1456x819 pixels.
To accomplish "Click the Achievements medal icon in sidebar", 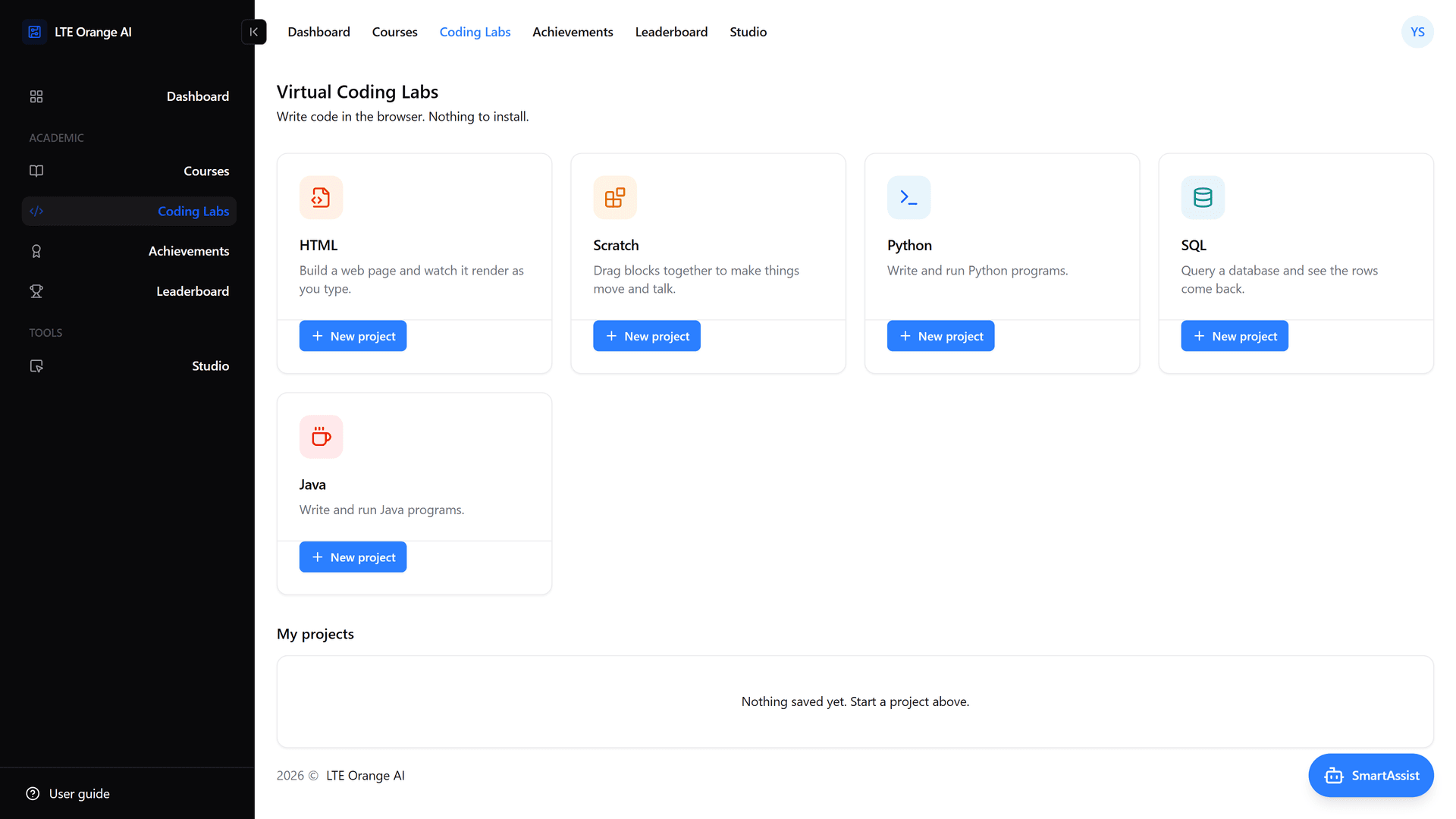I will [x=36, y=251].
